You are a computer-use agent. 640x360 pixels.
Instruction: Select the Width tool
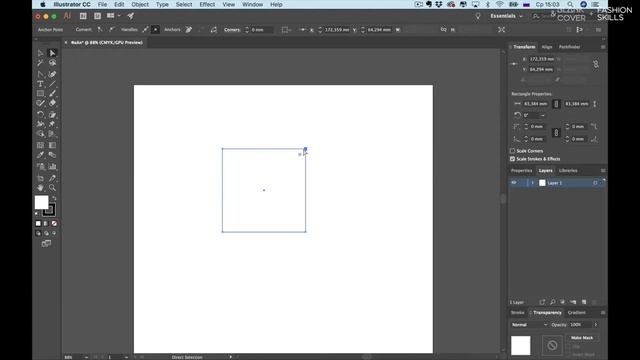point(40,124)
